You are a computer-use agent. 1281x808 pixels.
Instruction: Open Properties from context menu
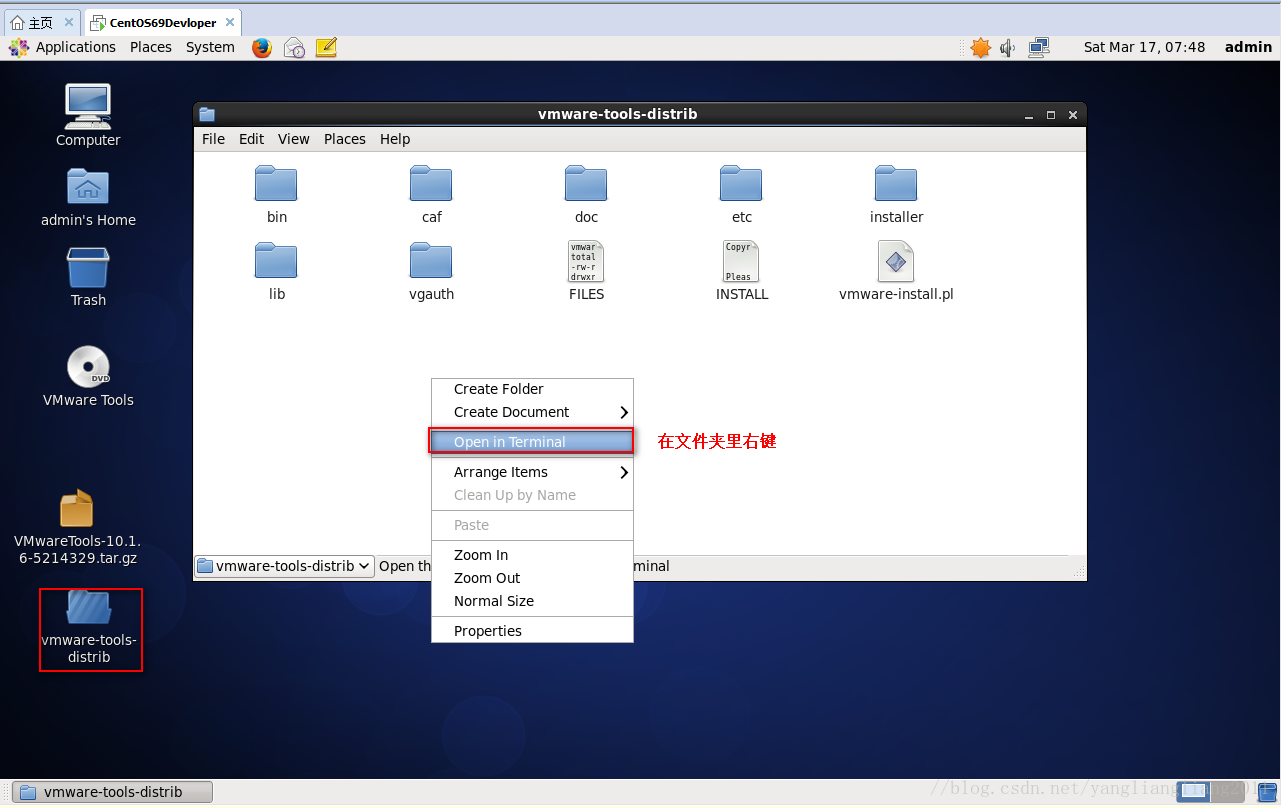532,631
